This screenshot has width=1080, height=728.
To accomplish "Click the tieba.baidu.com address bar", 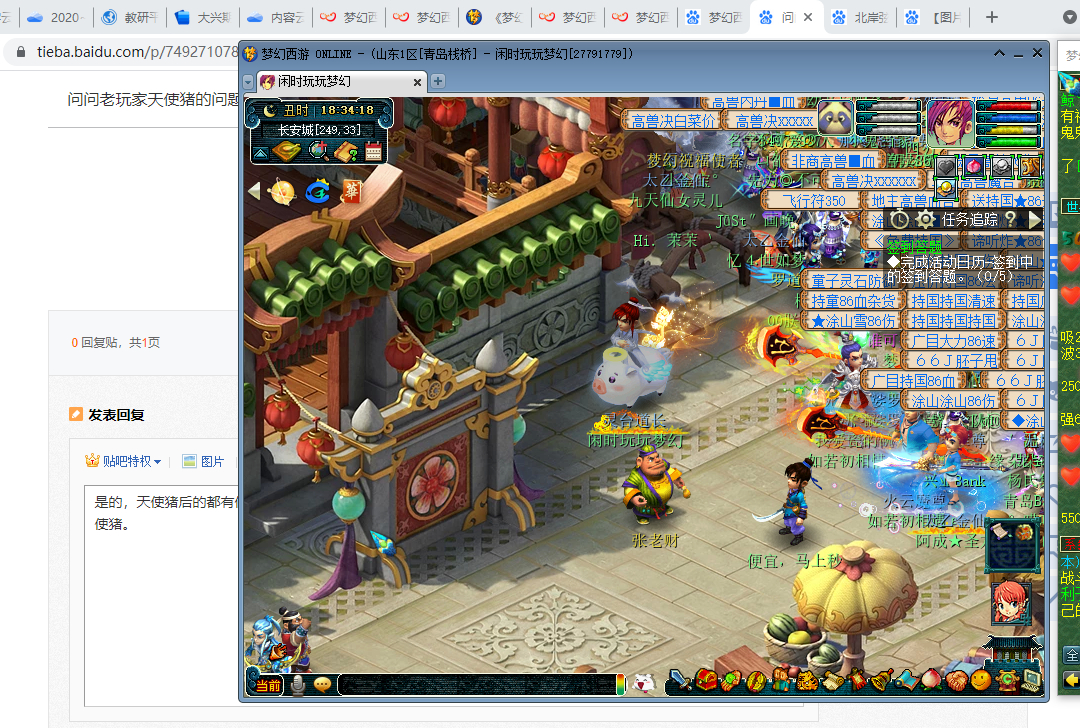I will pos(137,52).
